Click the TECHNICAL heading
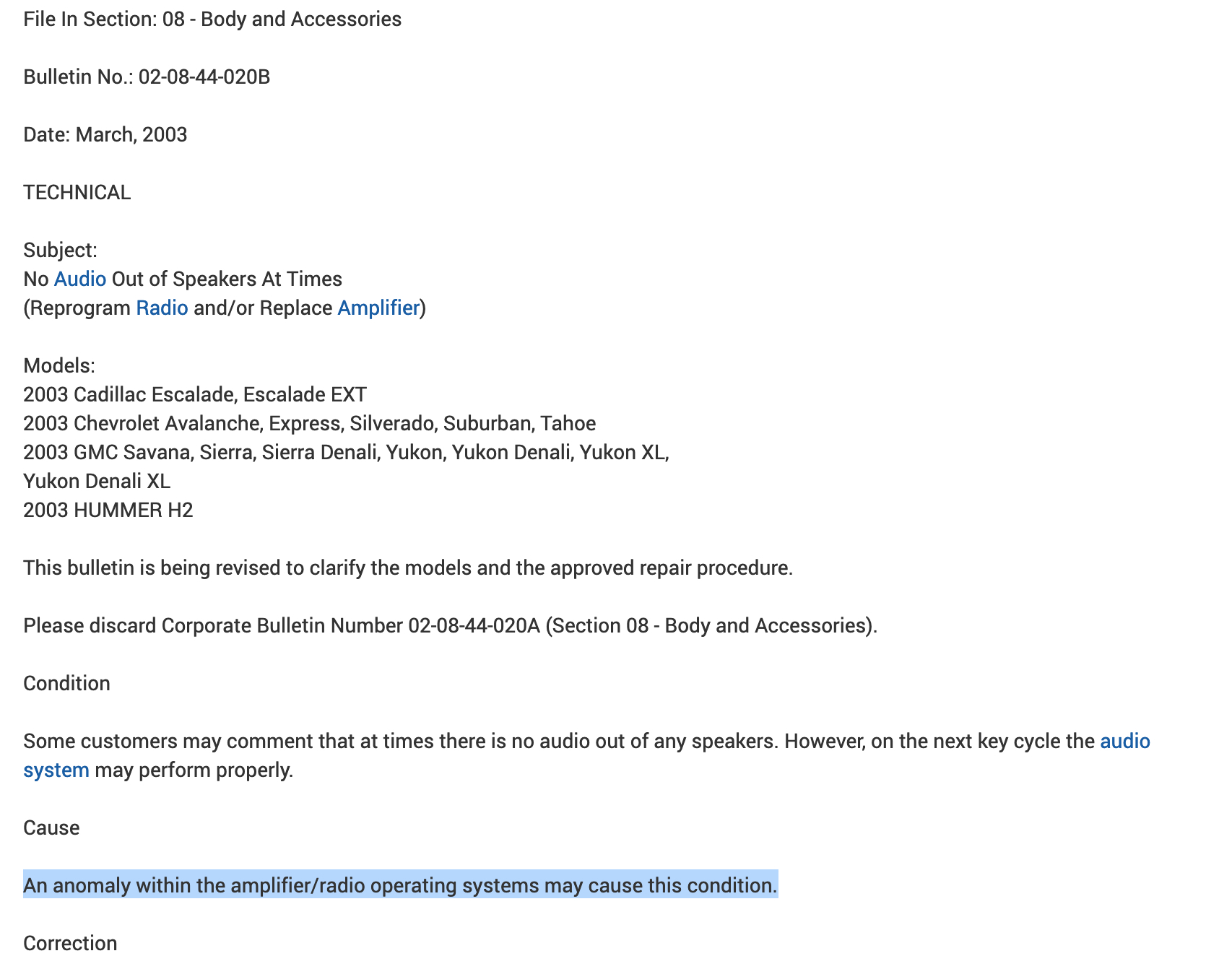Viewport: 1232px width, 969px height. coord(77,193)
